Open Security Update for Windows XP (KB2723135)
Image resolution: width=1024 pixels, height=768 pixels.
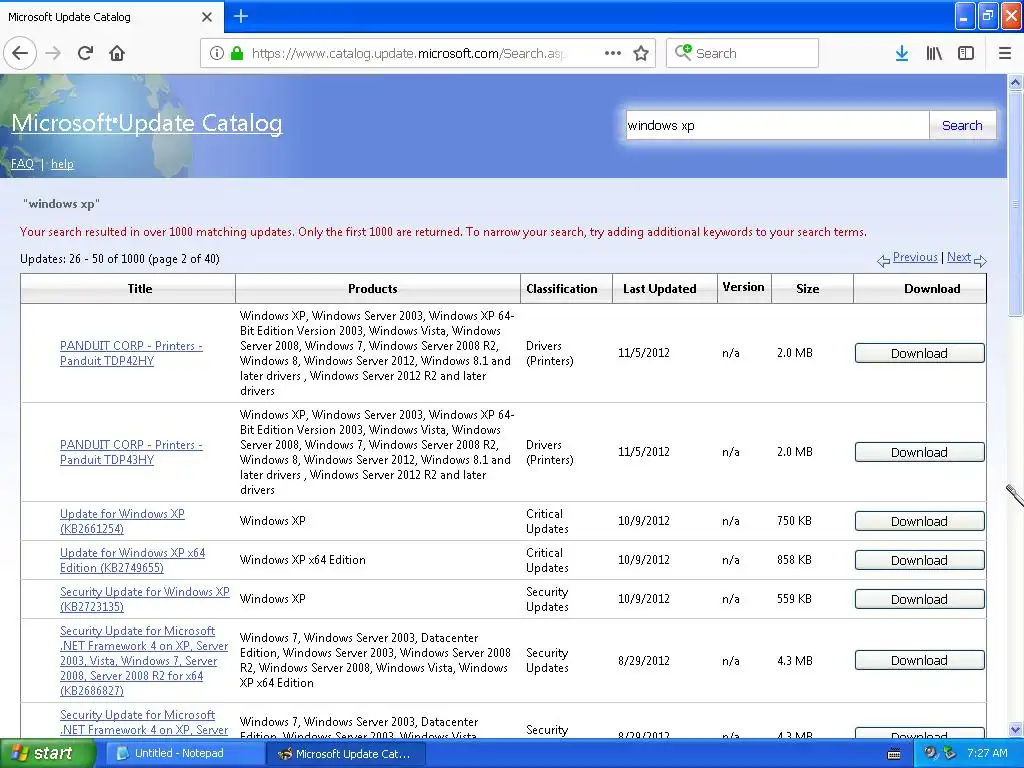point(144,599)
